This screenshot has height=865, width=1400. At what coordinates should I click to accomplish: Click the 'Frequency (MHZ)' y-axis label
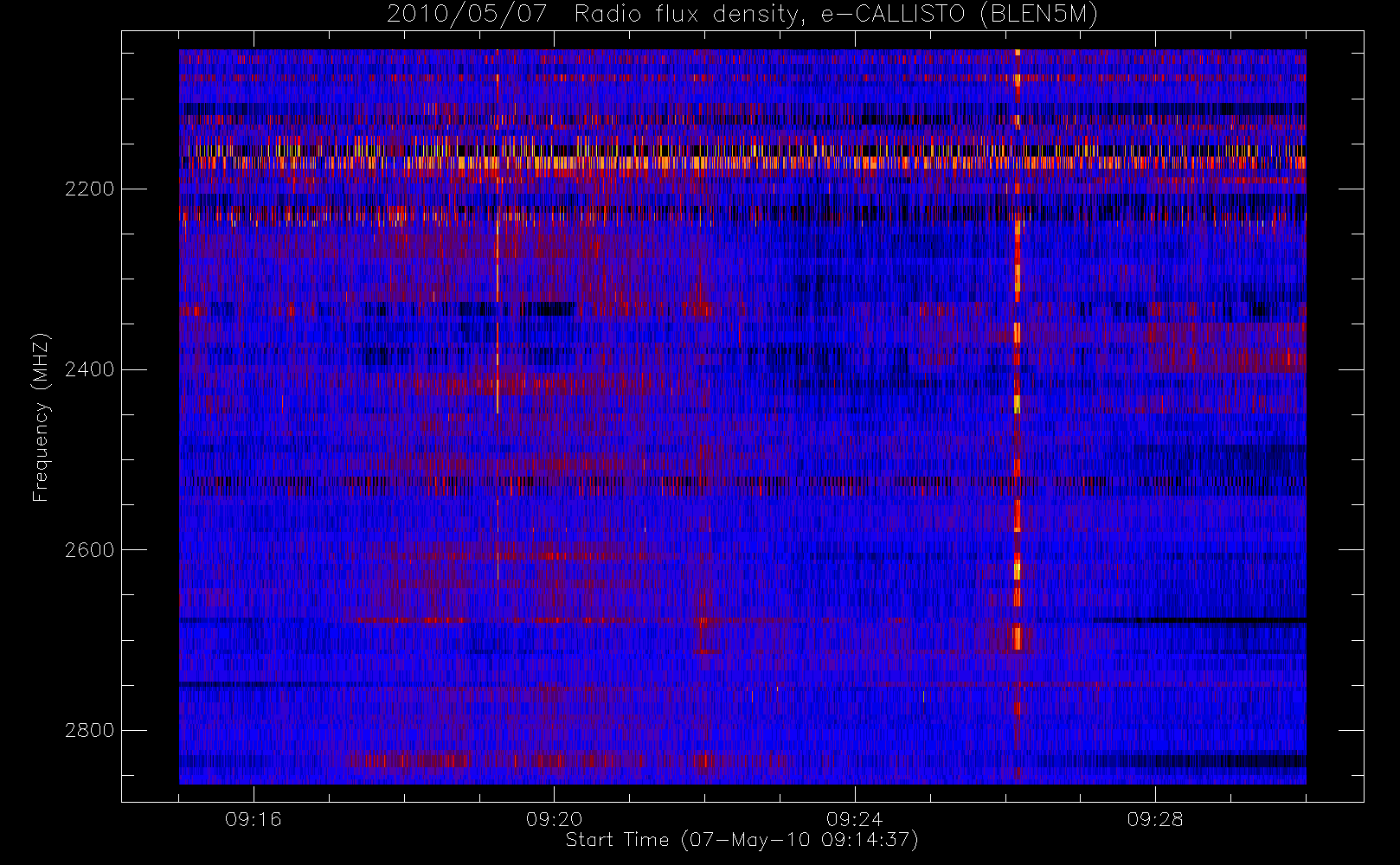coord(41,417)
